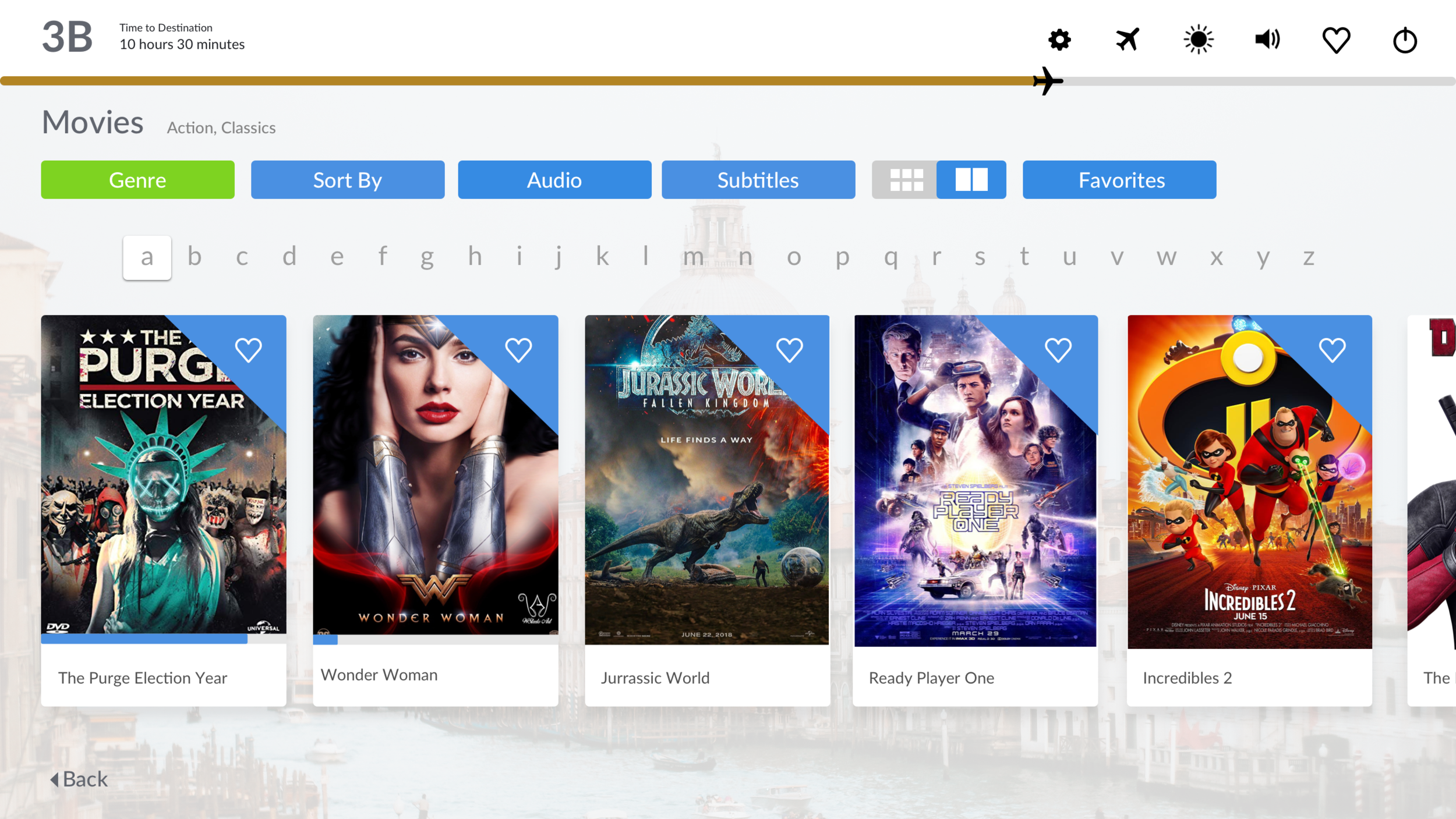Jump to movies starting with t
This screenshot has width=1456, height=819.
(1024, 256)
